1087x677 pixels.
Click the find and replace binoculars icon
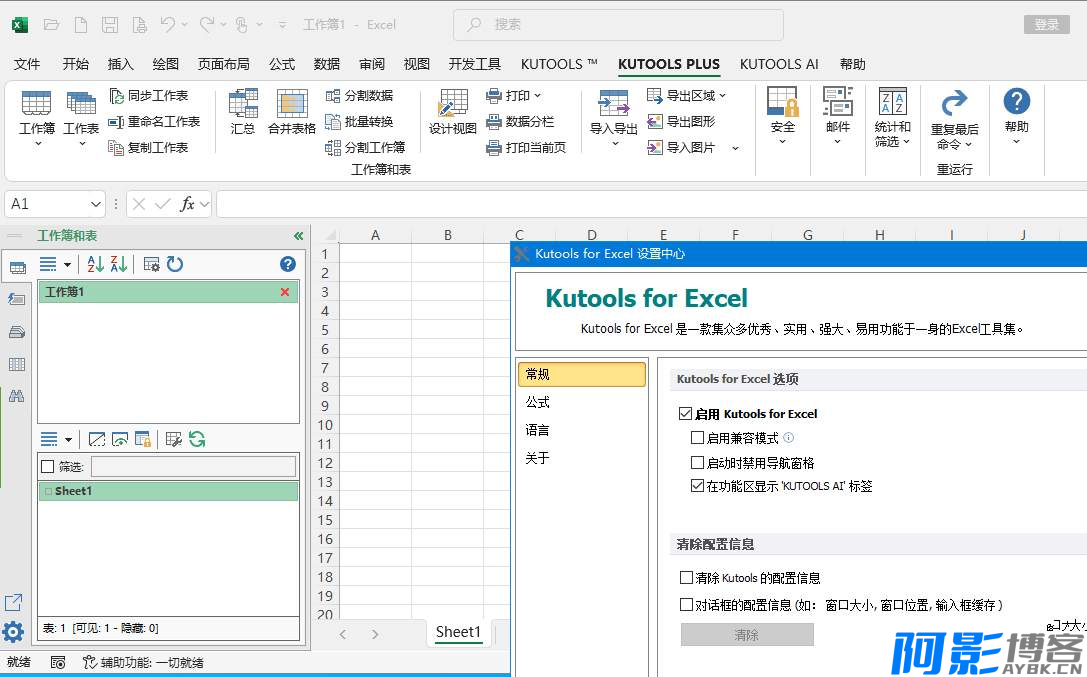click(16, 396)
